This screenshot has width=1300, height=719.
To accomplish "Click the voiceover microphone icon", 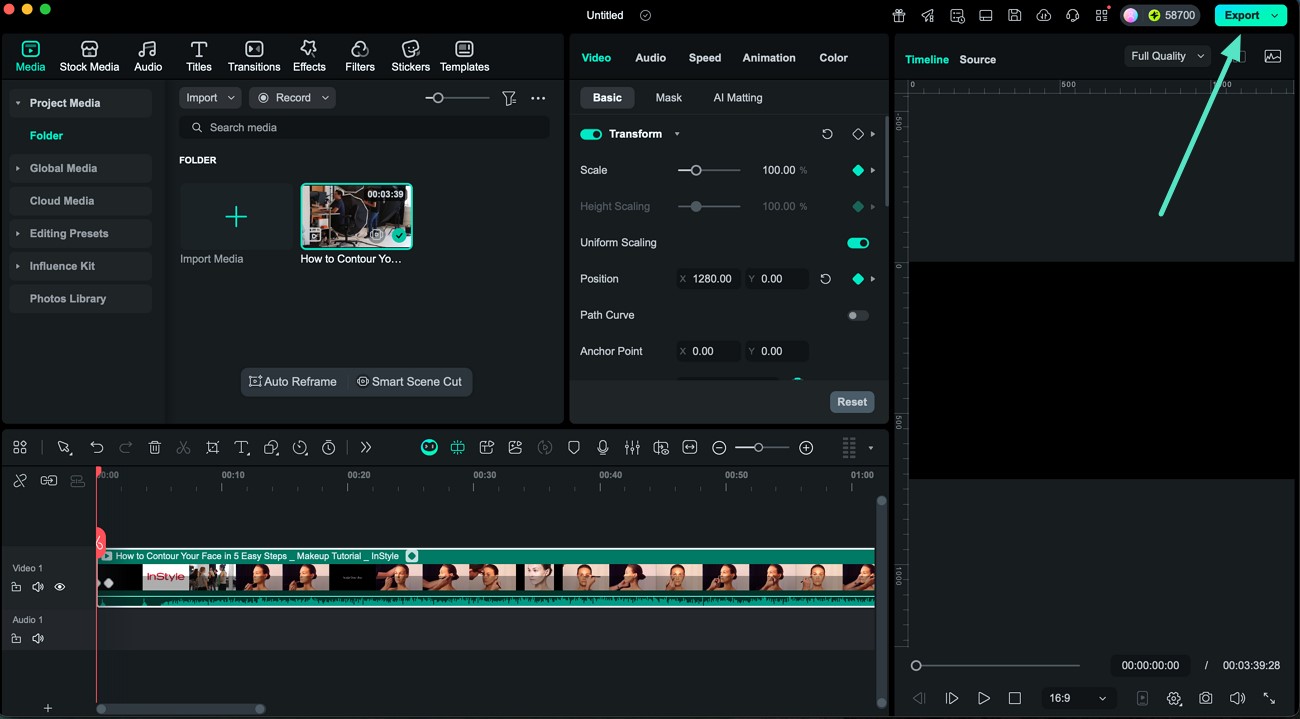I will [x=603, y=447].
